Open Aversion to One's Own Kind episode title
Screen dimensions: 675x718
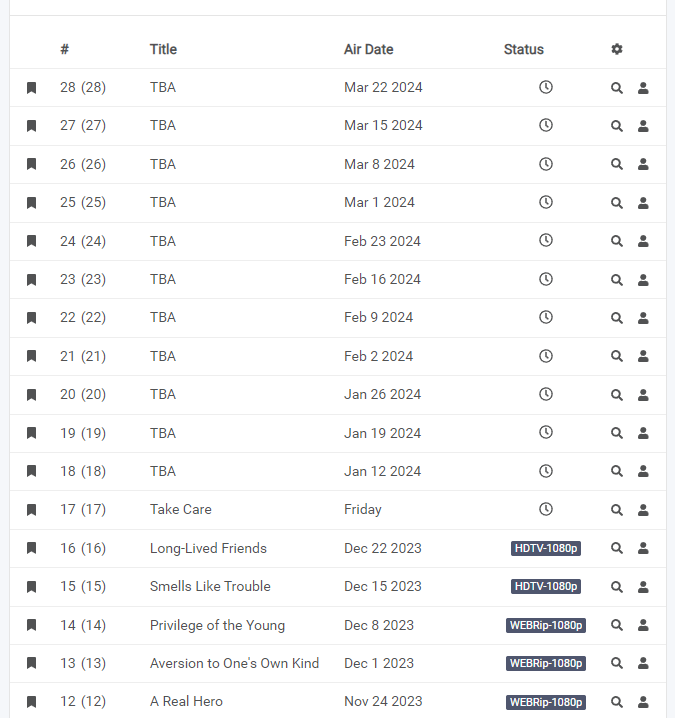[x=234, y=663]
